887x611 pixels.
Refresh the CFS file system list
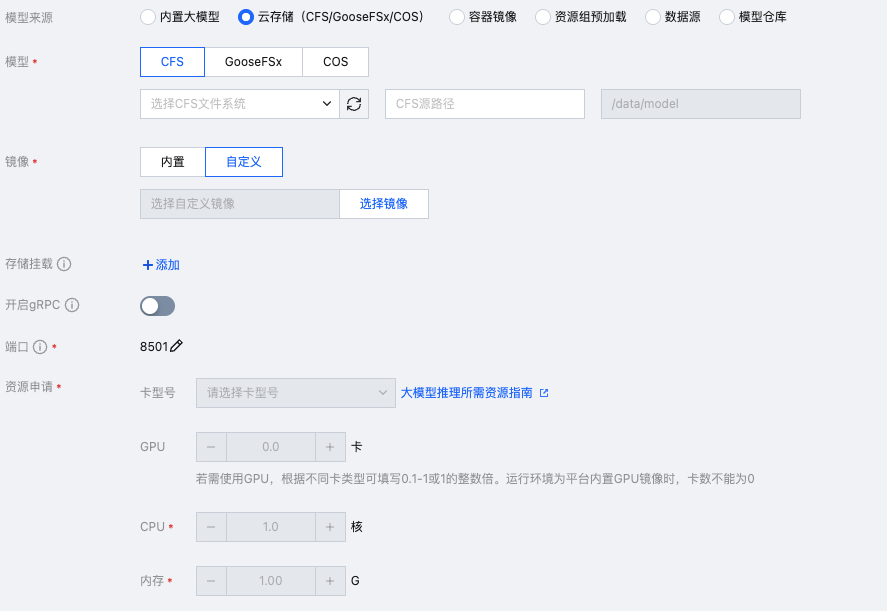[354, 104]
